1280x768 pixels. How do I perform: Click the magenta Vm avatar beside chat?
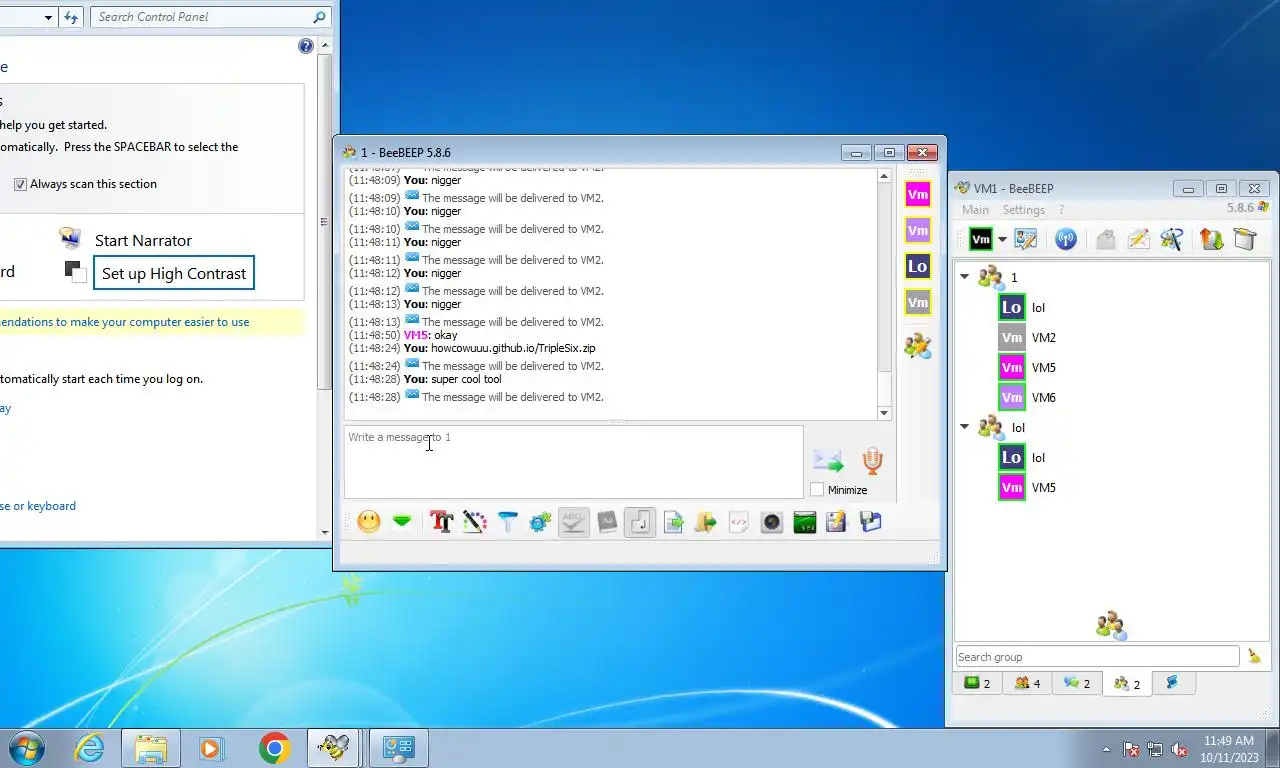click(x=918, y=194)
